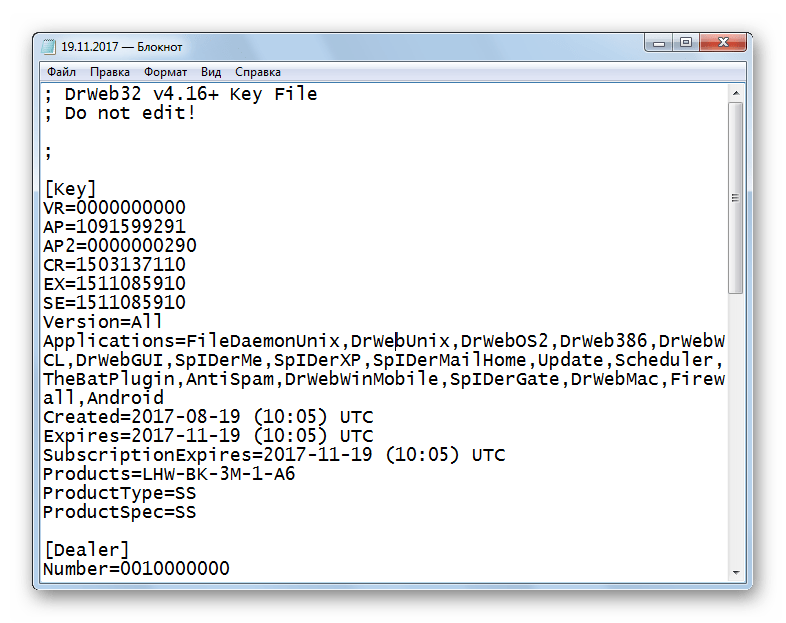This screenshot has width=786, height=623.
Task: Open the Правка menu
Action: coord(109,72)
